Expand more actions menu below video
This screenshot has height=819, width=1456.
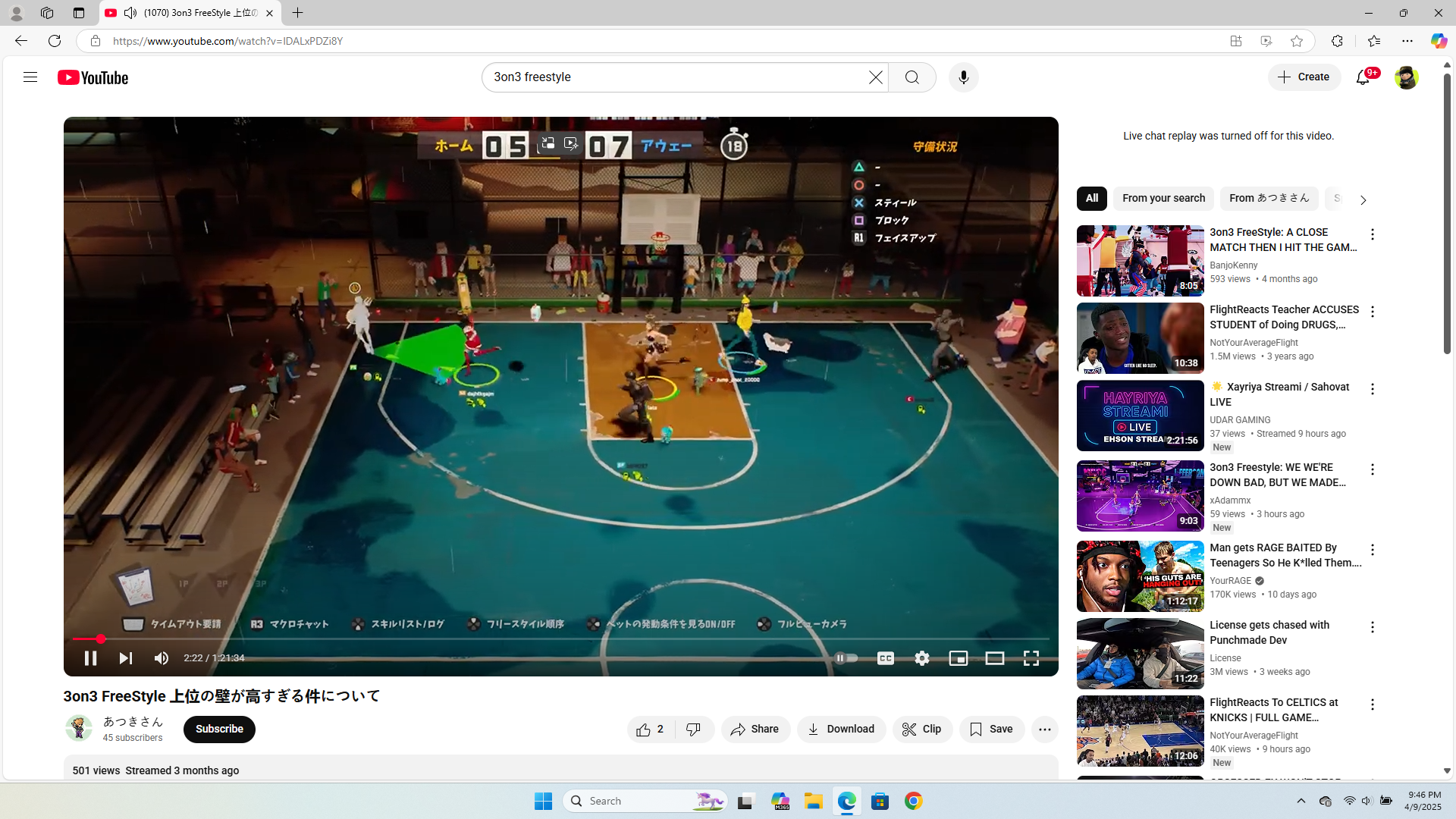[1044, 730]
